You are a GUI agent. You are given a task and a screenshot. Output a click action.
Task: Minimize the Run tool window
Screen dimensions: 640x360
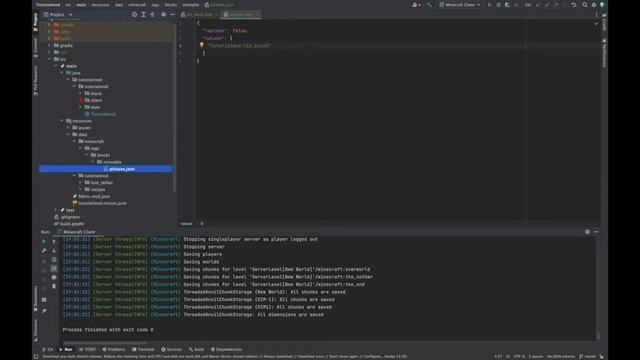tap(596, 232)
